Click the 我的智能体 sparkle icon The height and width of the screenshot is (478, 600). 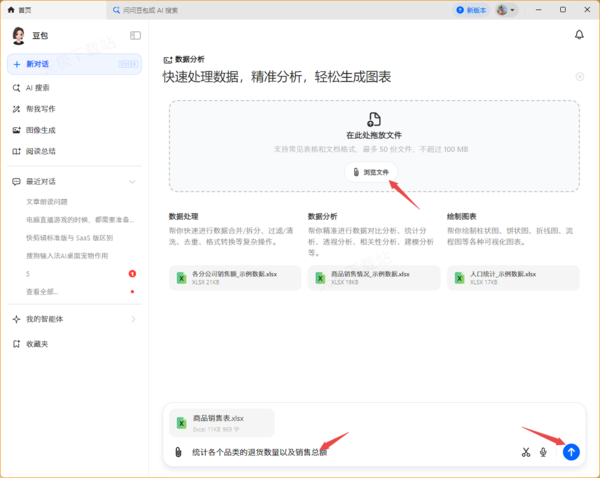tap(16, 319)
